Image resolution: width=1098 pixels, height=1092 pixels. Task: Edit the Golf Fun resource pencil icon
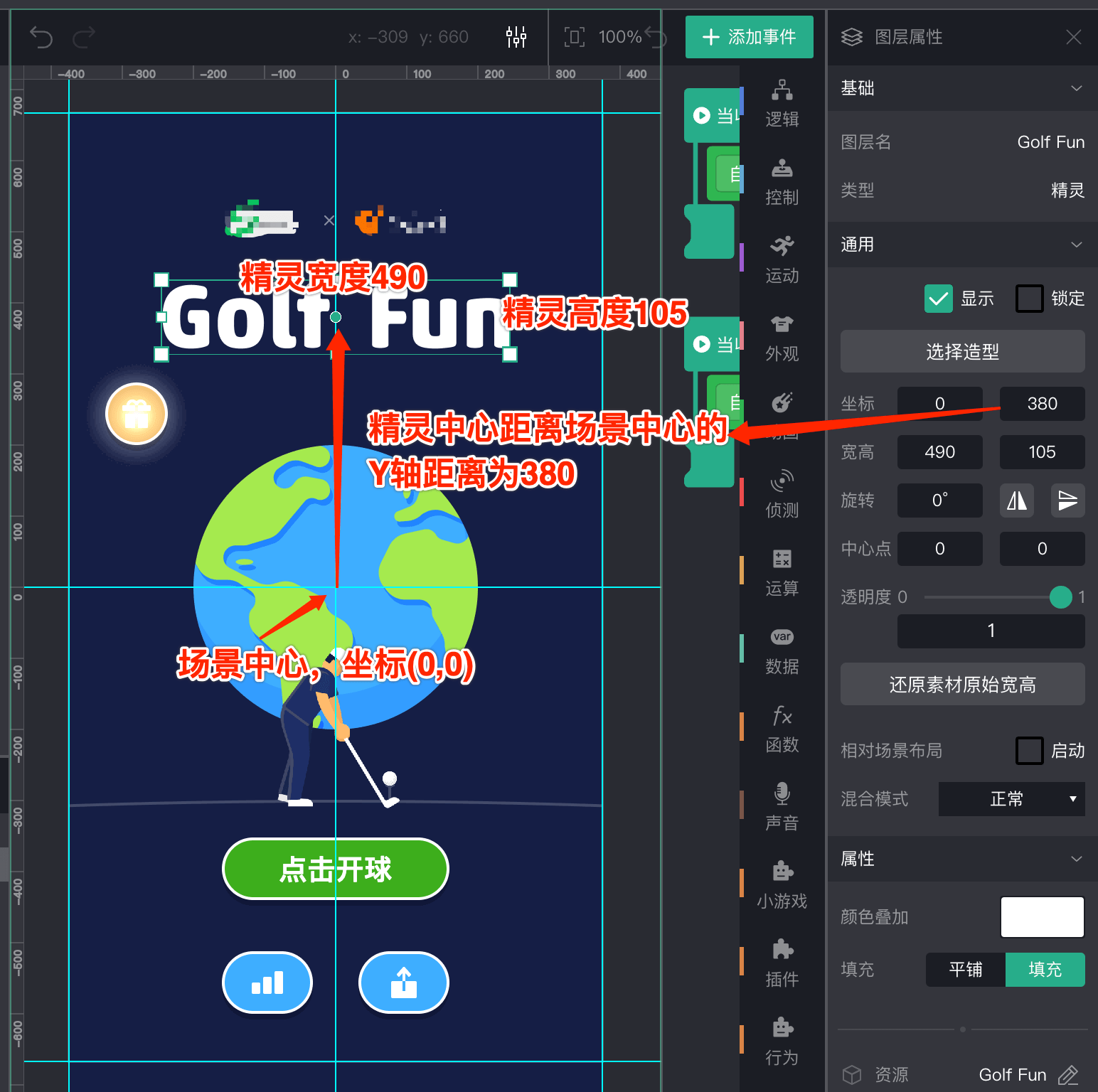coord(1068,1074)
